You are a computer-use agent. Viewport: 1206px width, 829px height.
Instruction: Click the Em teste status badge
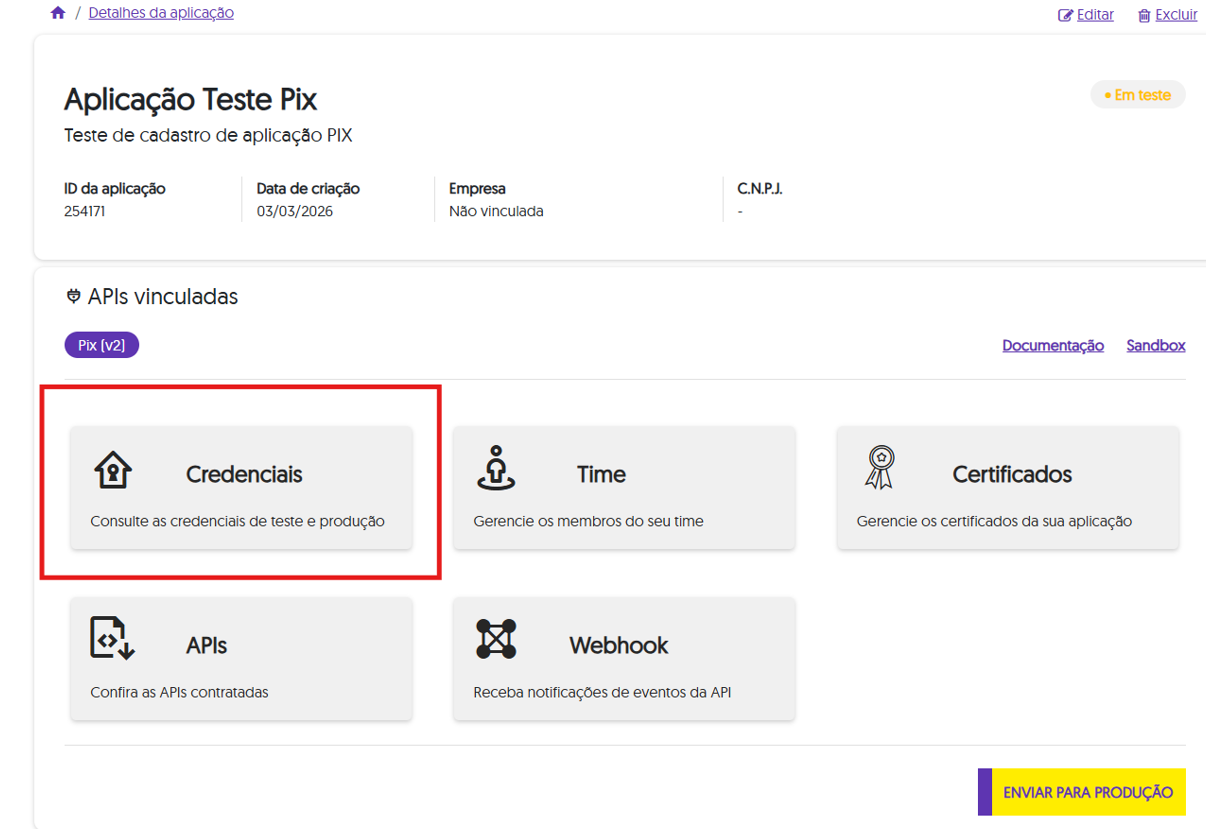1137,95
